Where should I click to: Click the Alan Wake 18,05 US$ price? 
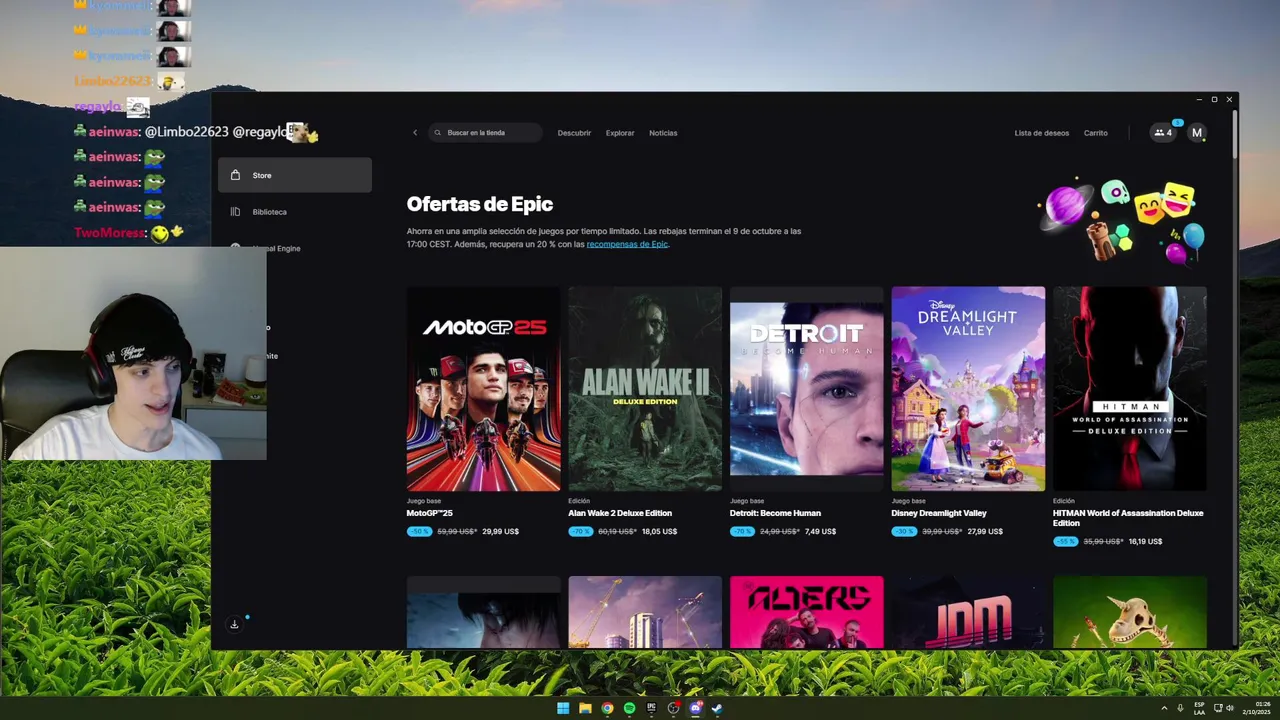pos(660,532)
